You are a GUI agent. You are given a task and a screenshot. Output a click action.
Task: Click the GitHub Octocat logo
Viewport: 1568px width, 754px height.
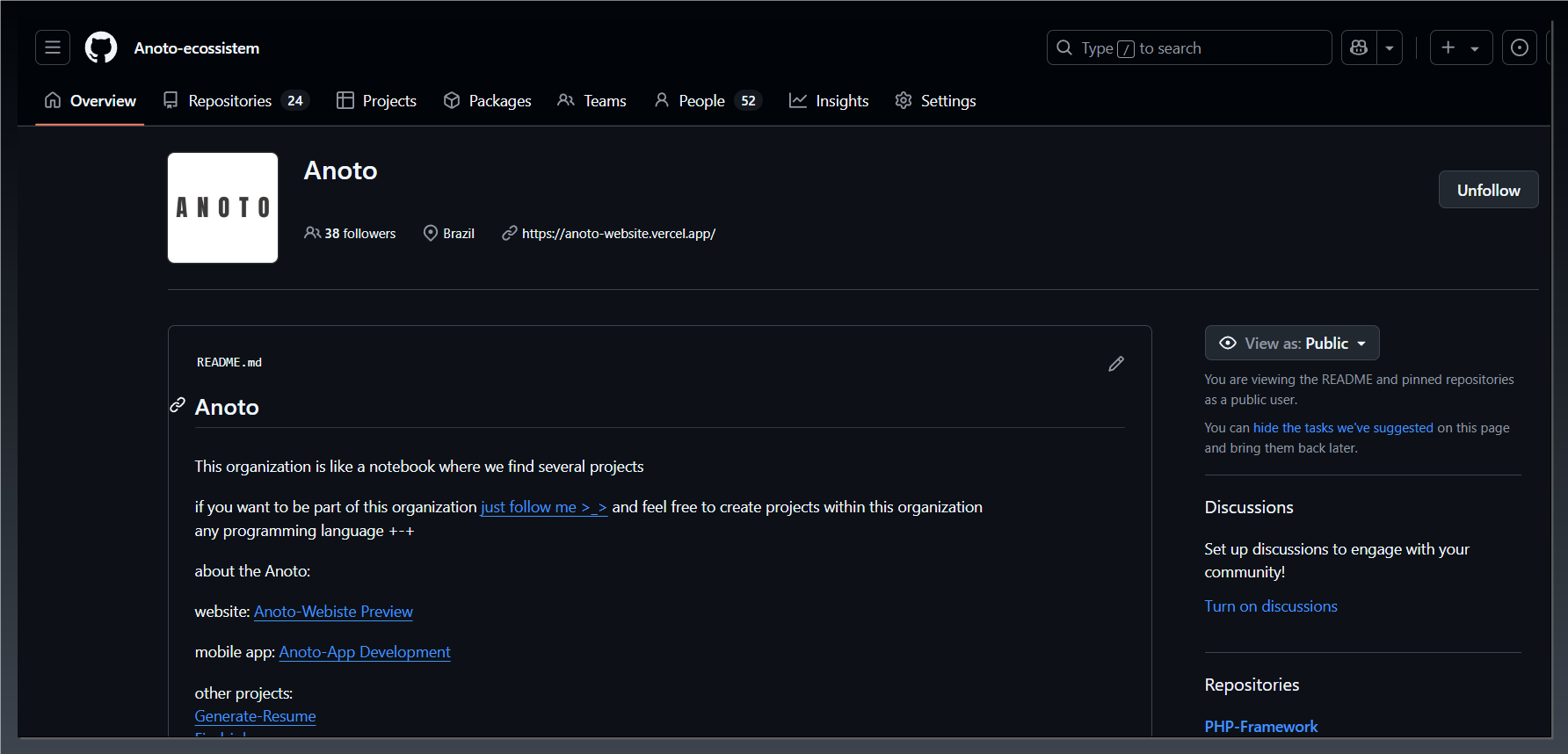click(x=101, y=47)
